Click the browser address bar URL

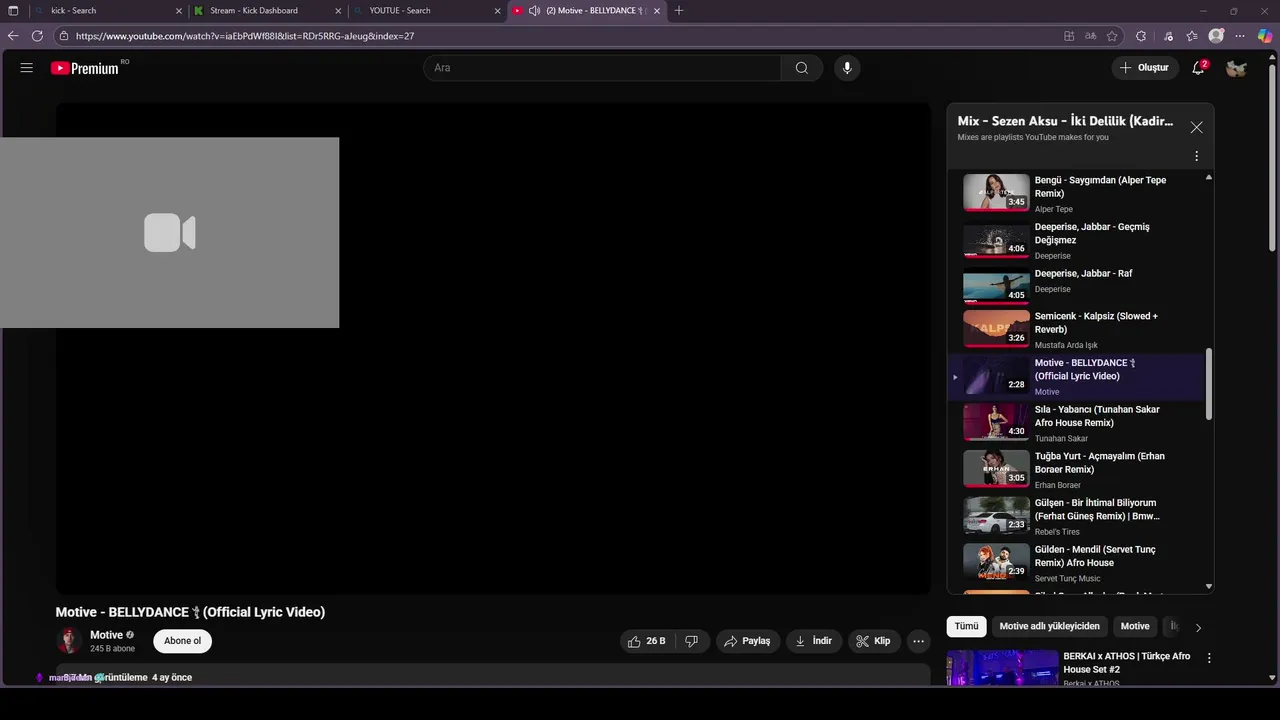245,36
